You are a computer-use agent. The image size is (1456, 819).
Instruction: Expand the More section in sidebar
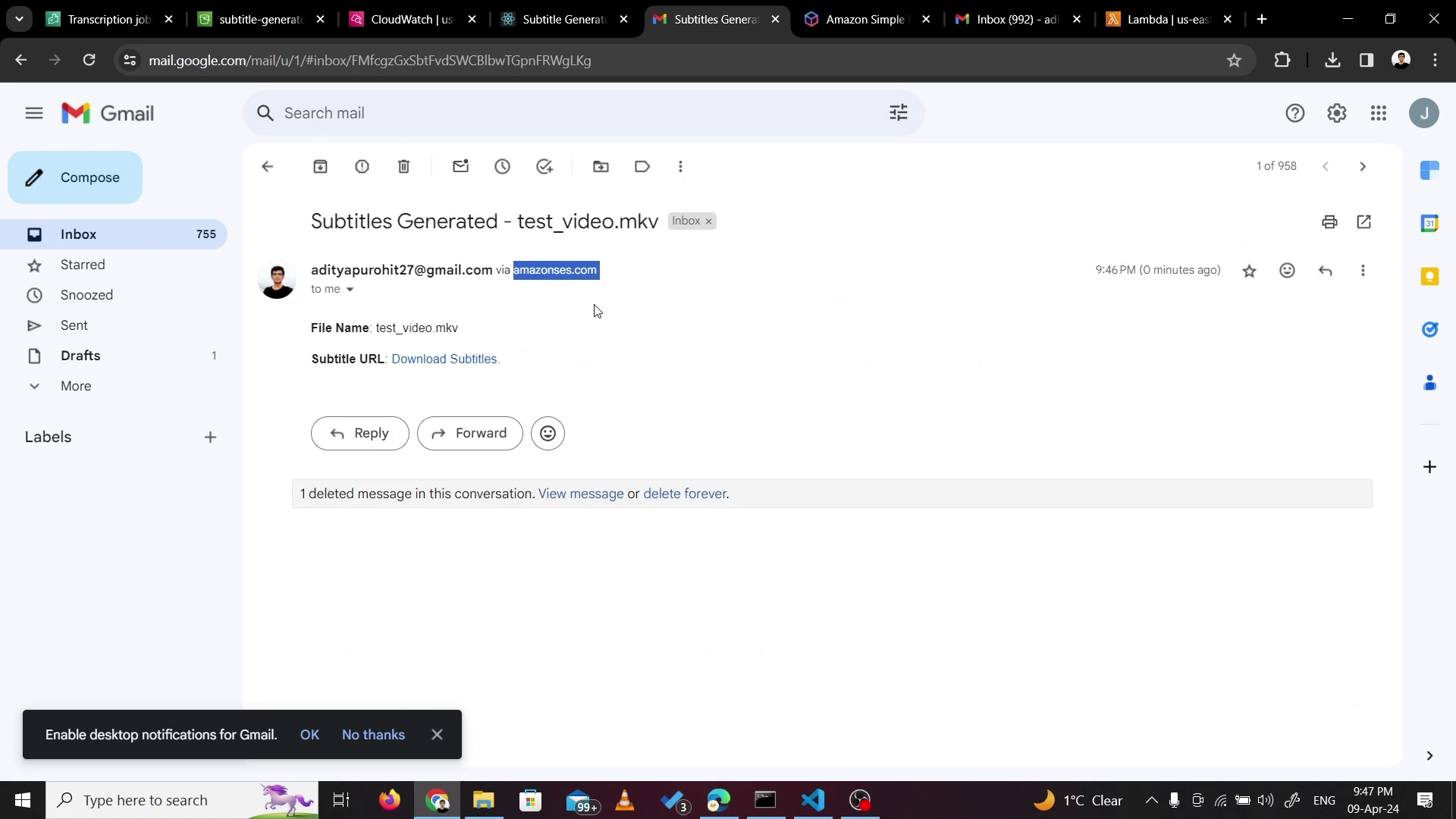tap(76, 386)
